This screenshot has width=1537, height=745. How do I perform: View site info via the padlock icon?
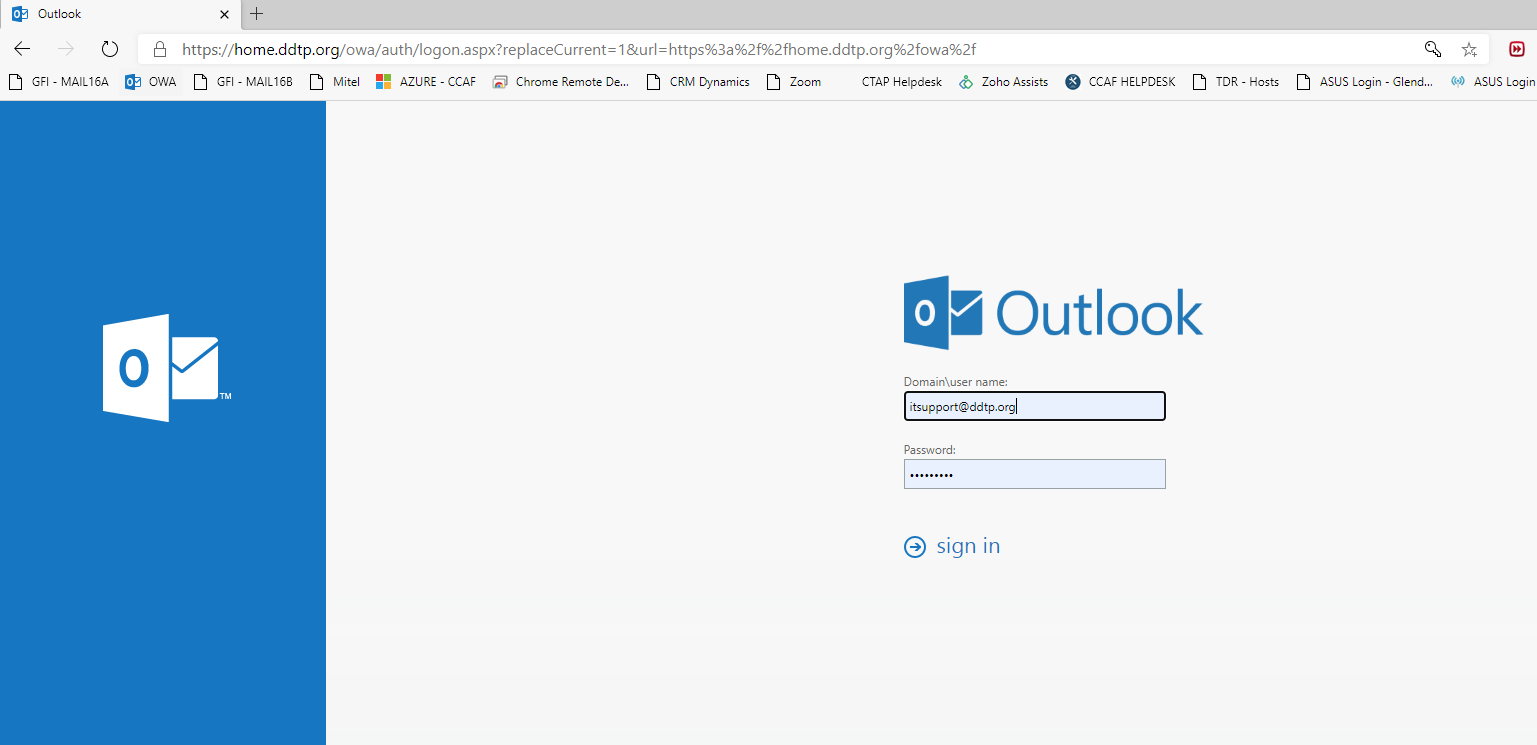click(x=159, y=49)
